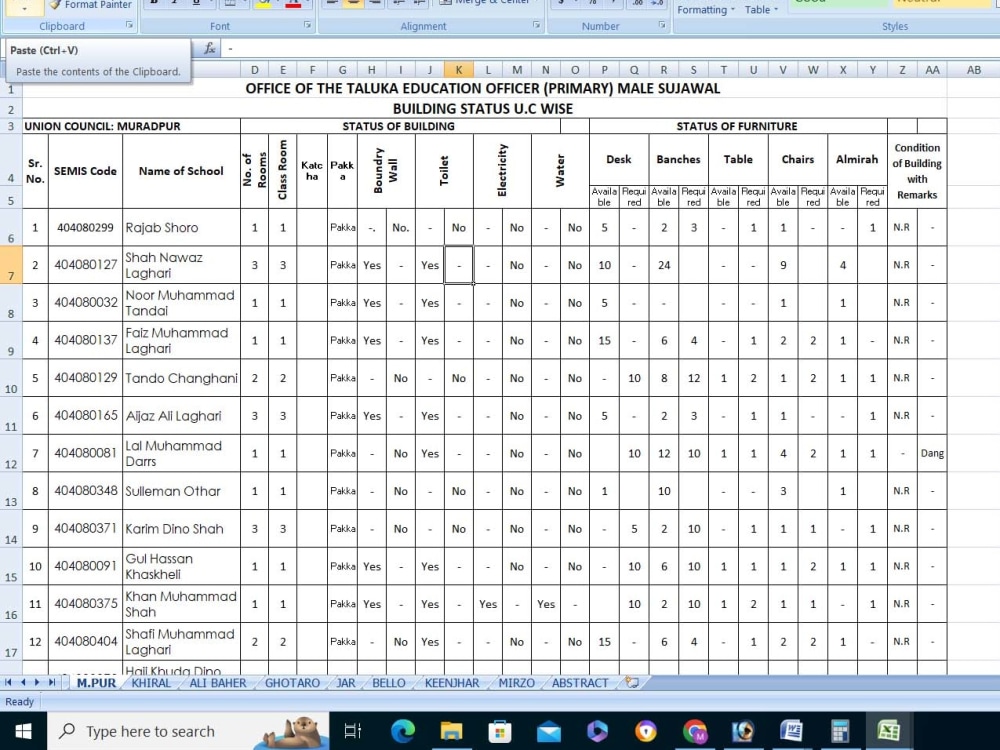Switch to the JAR sheet tab
Screen dimensions: 1000x750
click(x=346, y=682)
